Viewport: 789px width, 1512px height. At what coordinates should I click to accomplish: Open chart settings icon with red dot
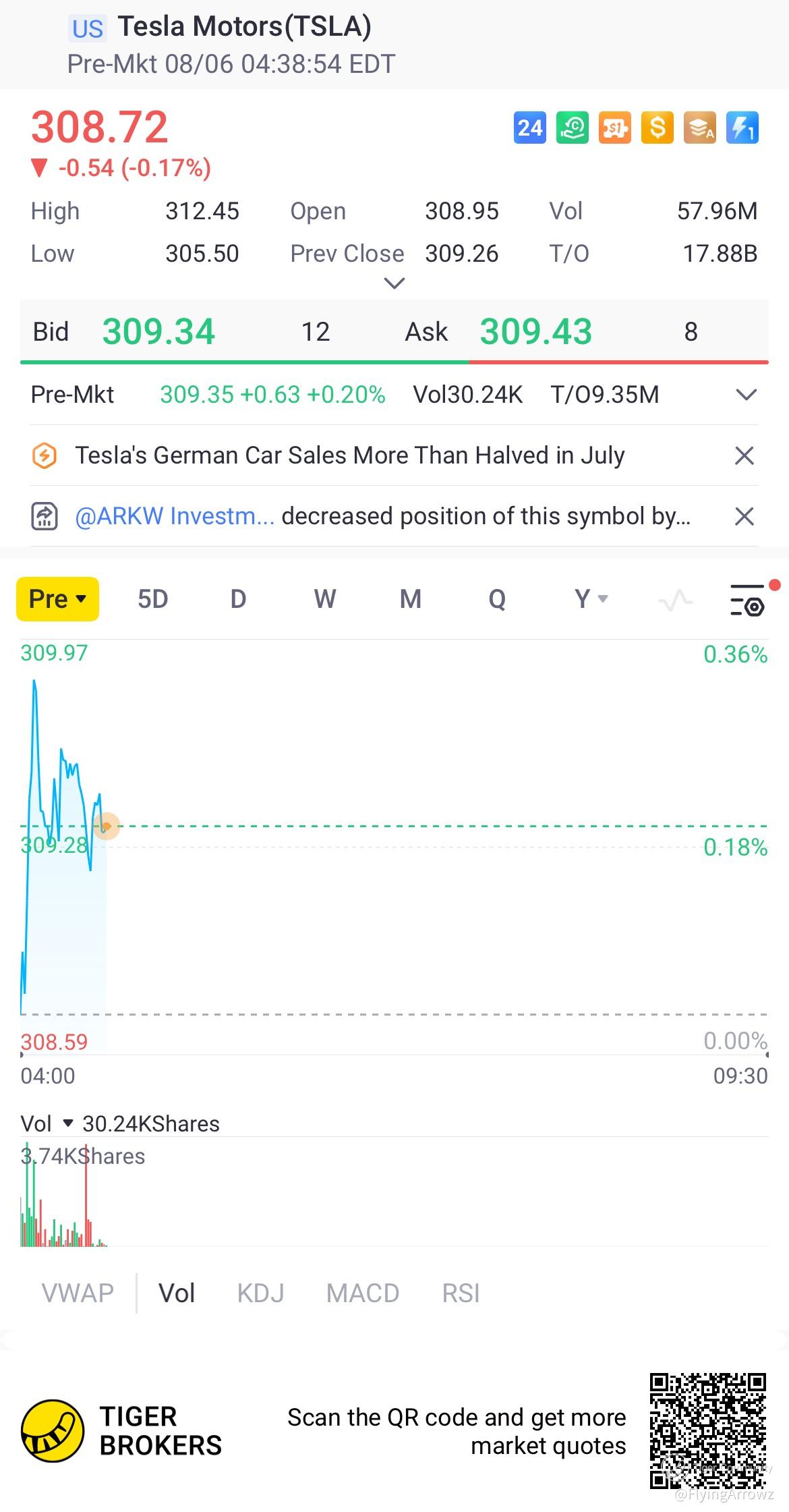pyautogui.click(x=747, y=600)
